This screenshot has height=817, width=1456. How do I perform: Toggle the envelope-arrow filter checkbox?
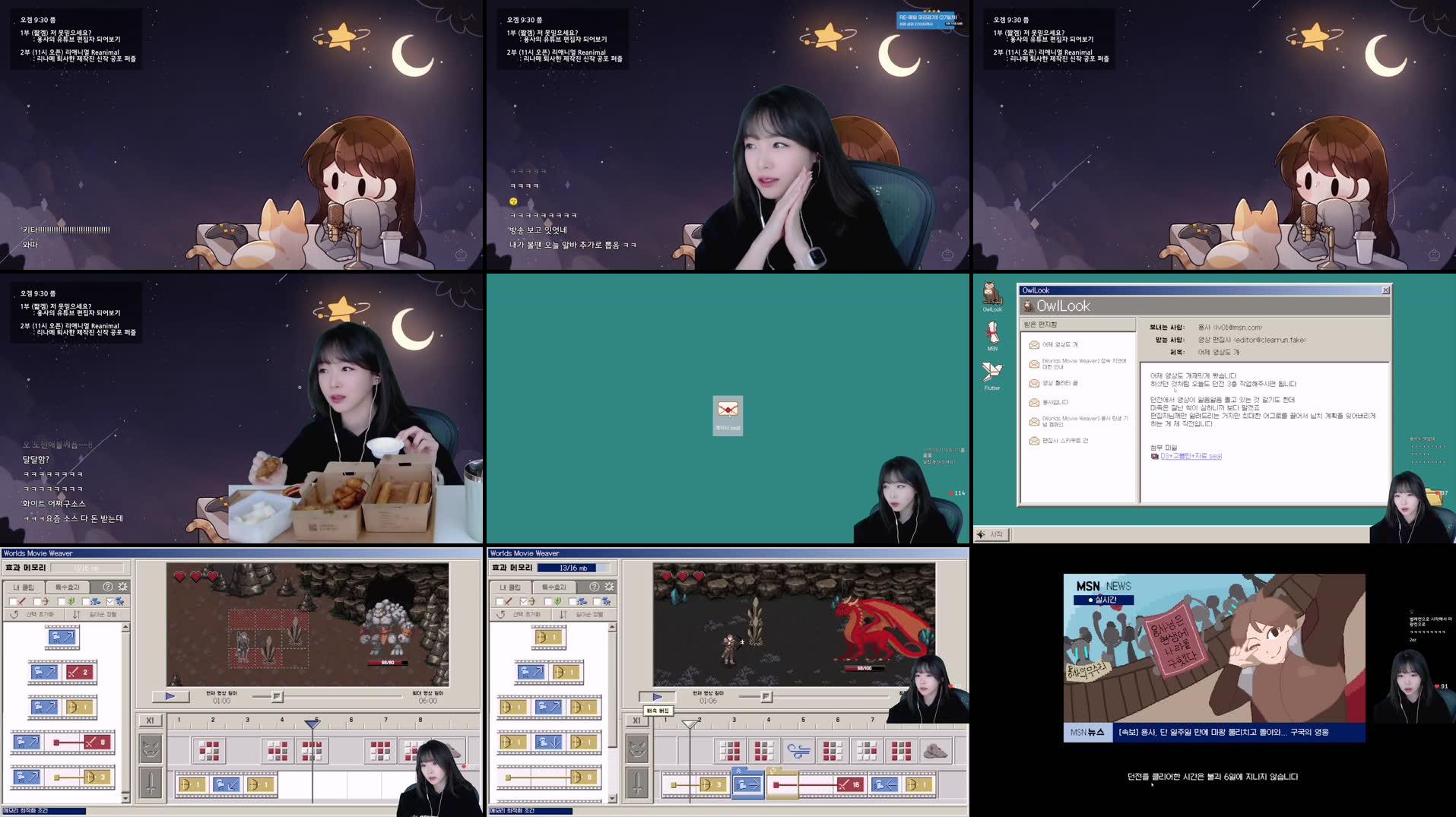[524, 601]
